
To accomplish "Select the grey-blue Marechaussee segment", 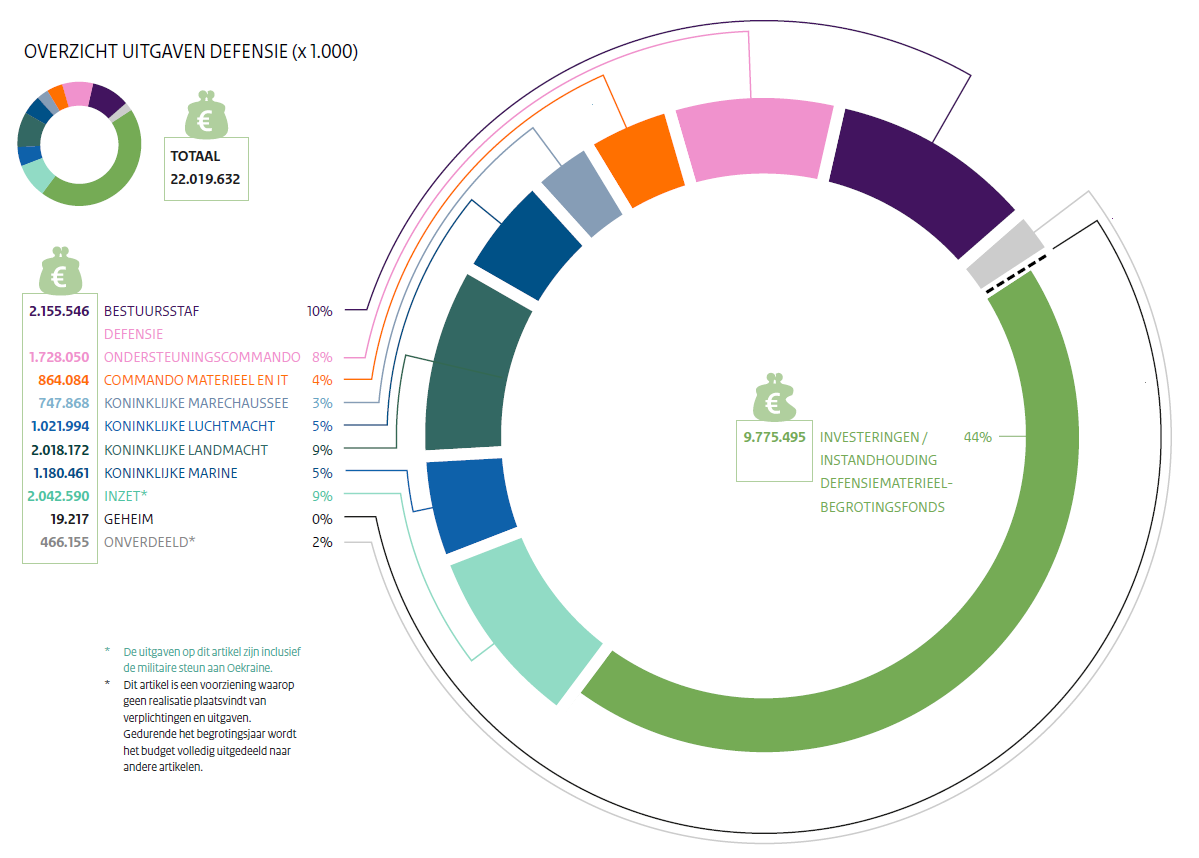I will click(x=582, y=193).
